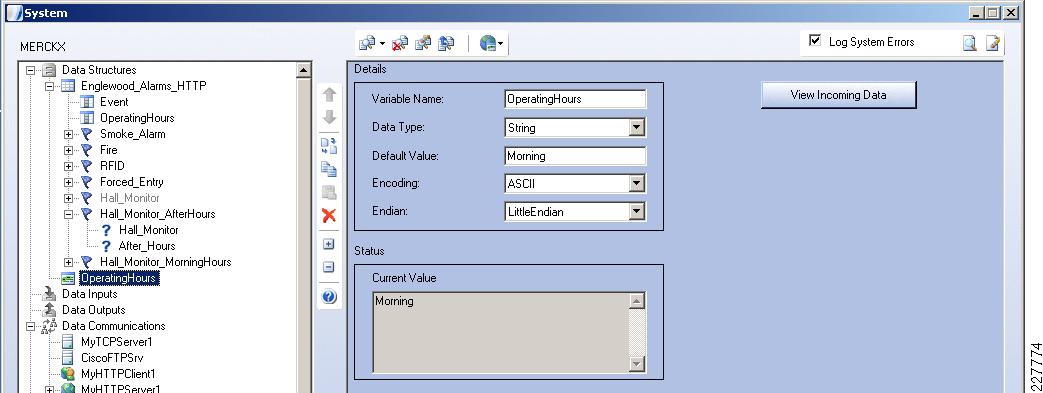1043x393 pixels.
Task: Select the Data Outputs tree item
Action: (x=93, y=310)
